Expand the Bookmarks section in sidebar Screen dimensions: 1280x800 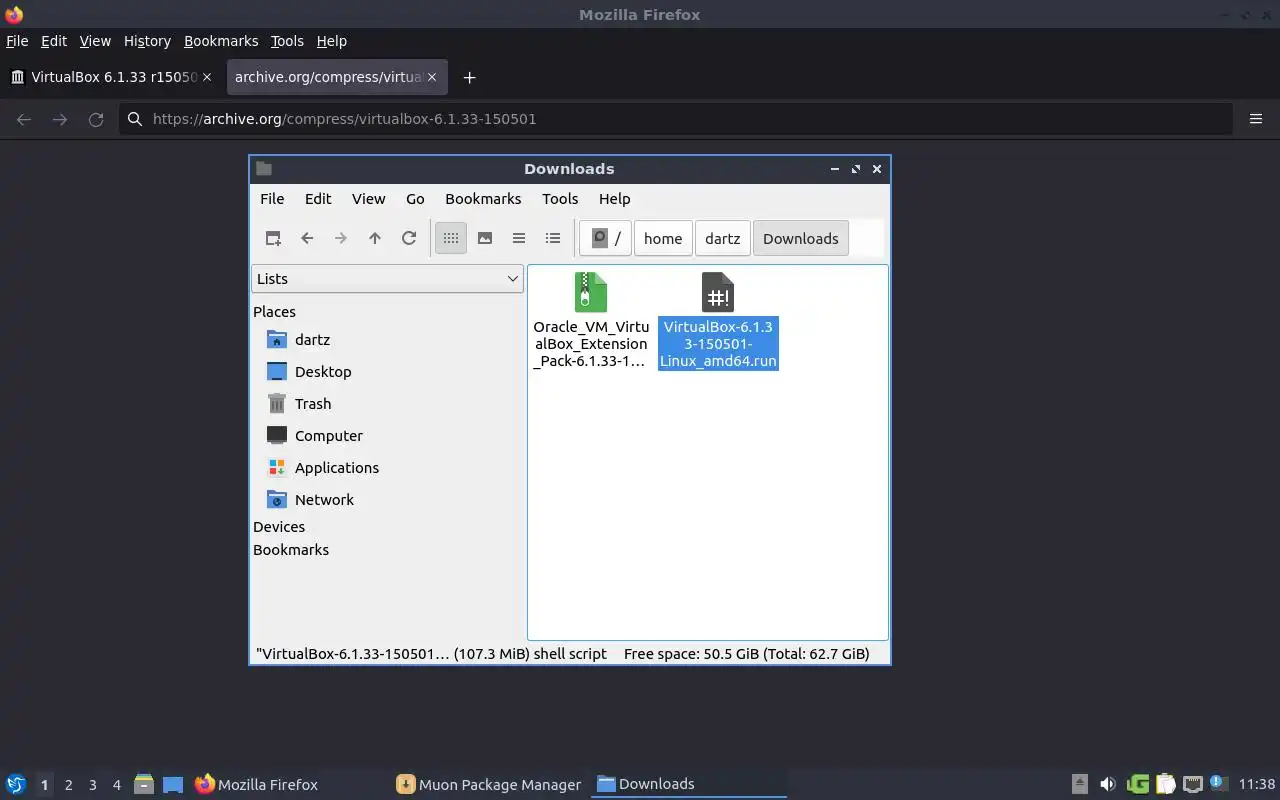pos(291,550)
